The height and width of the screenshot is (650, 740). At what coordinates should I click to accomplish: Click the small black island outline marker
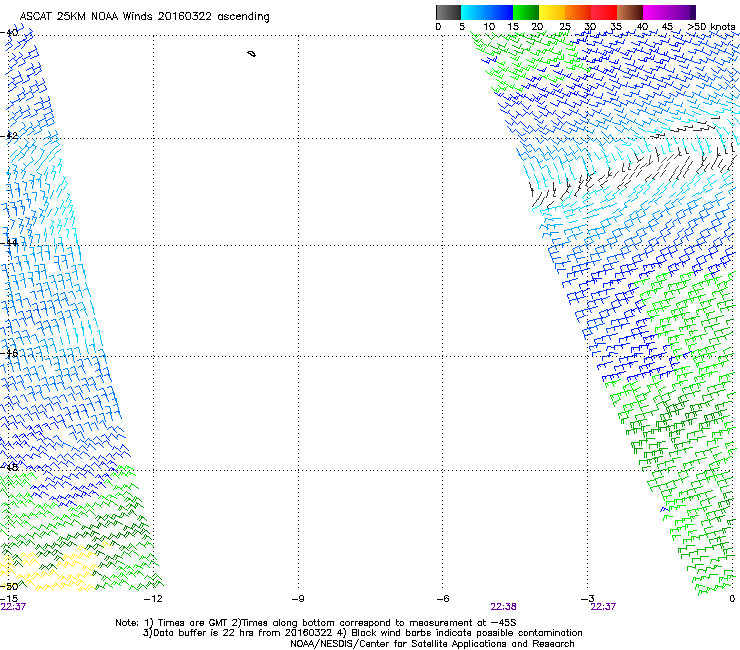252,54
